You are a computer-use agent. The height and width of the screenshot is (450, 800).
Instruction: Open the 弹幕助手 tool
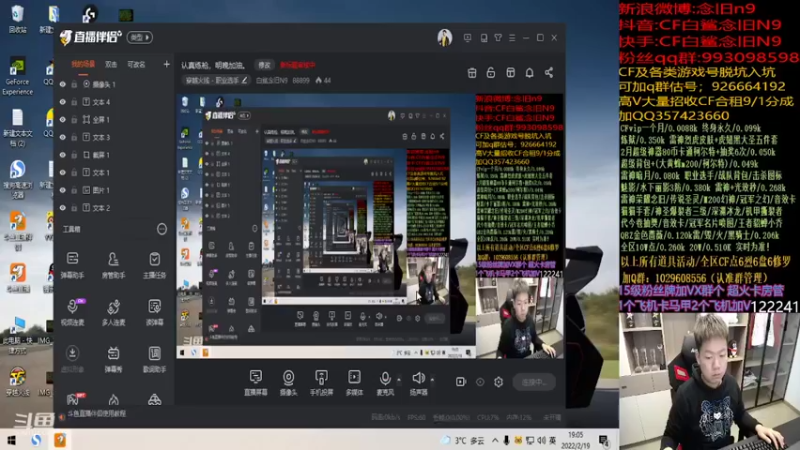72,265
